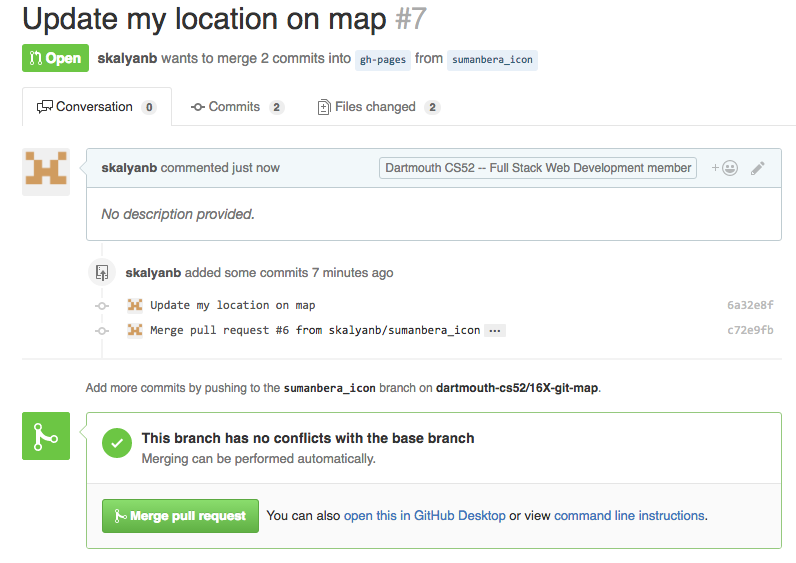
Task: Click the pull request title text
Action: point(204,19)
